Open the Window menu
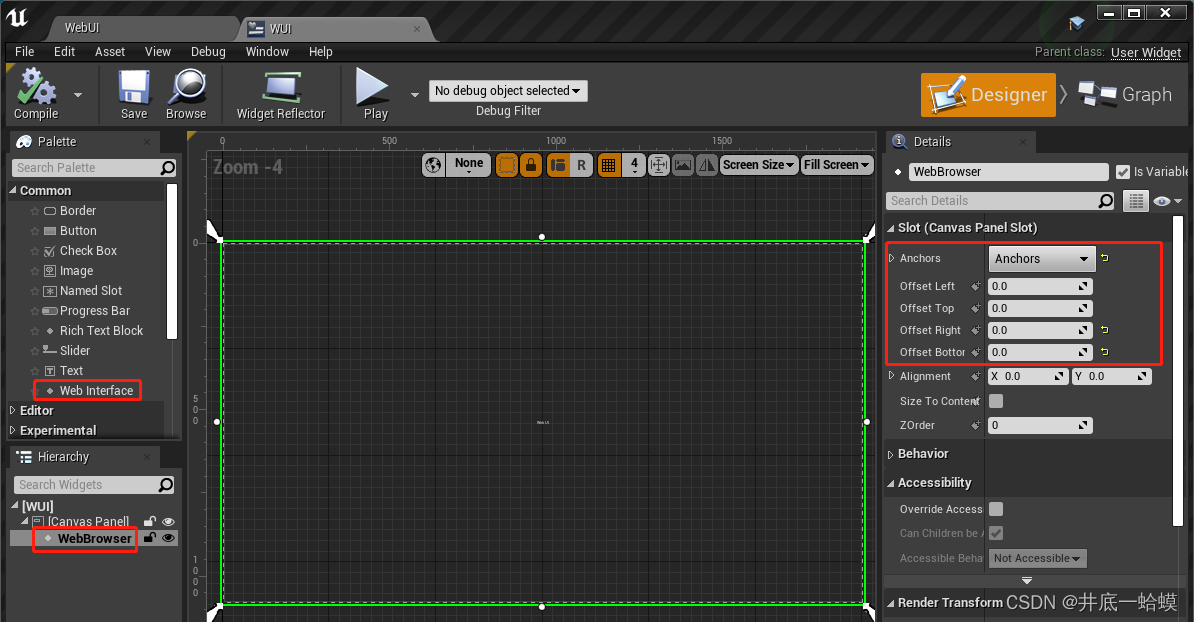Image resolution: width=1194 pixels, height=622 pixels. (x=267, y=52)
